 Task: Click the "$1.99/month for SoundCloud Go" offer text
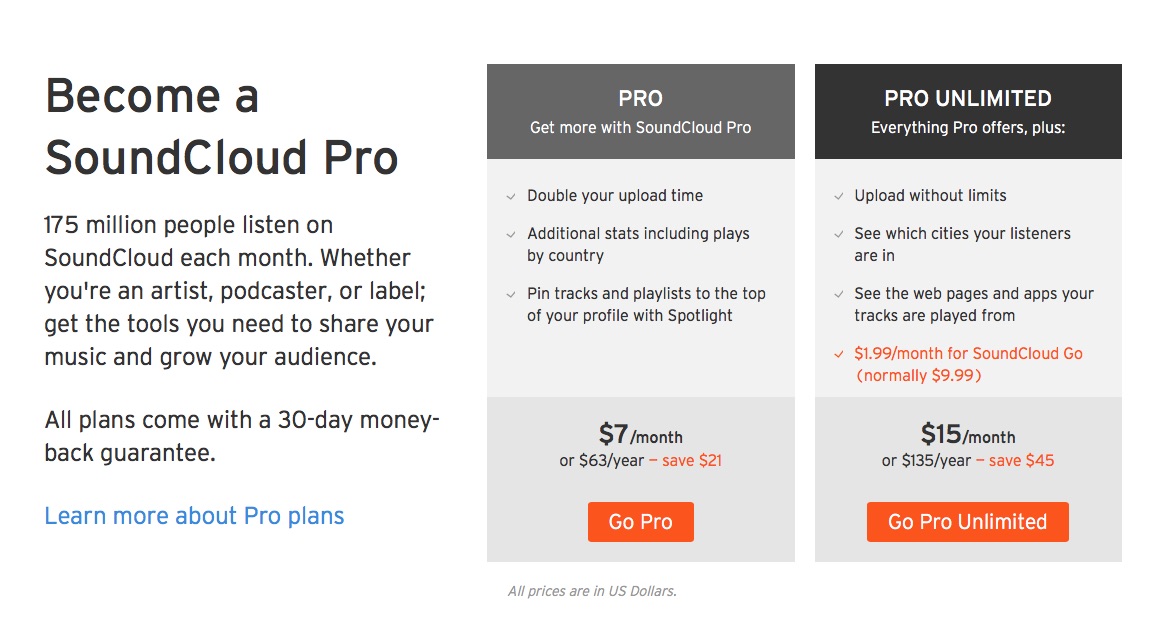tap(968, 354)
